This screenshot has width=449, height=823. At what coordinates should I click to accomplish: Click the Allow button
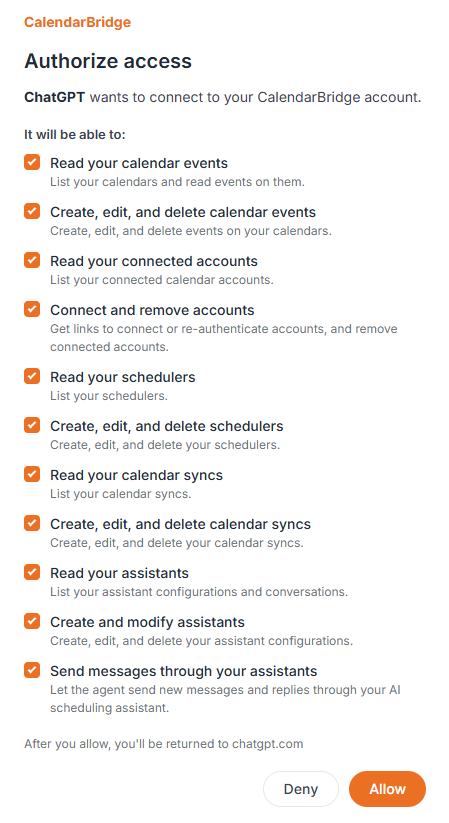click(387, 789)
